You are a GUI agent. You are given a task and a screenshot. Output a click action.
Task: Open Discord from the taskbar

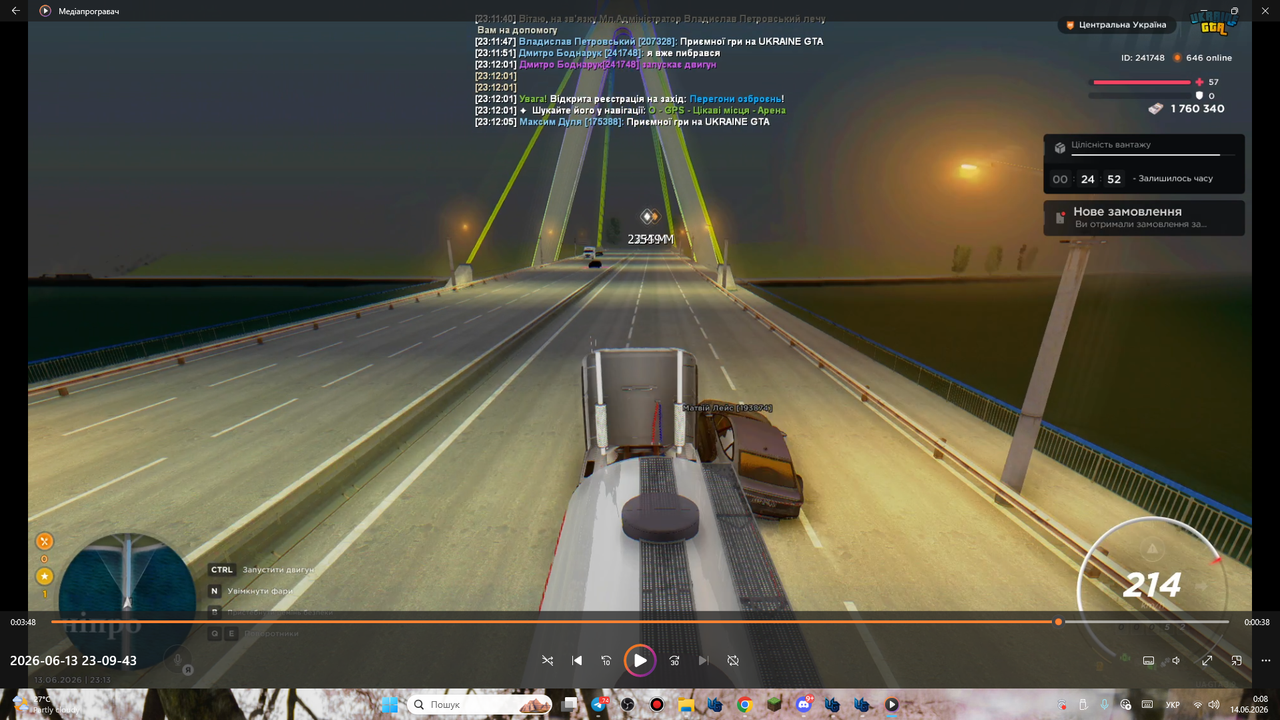(x=804, y=704)
